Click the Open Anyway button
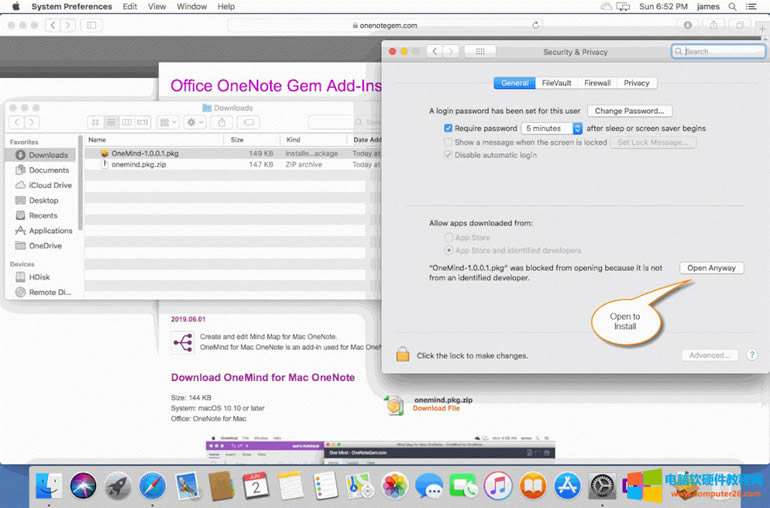The width and height of the screenshot is (770, 508). pos(711,268)
